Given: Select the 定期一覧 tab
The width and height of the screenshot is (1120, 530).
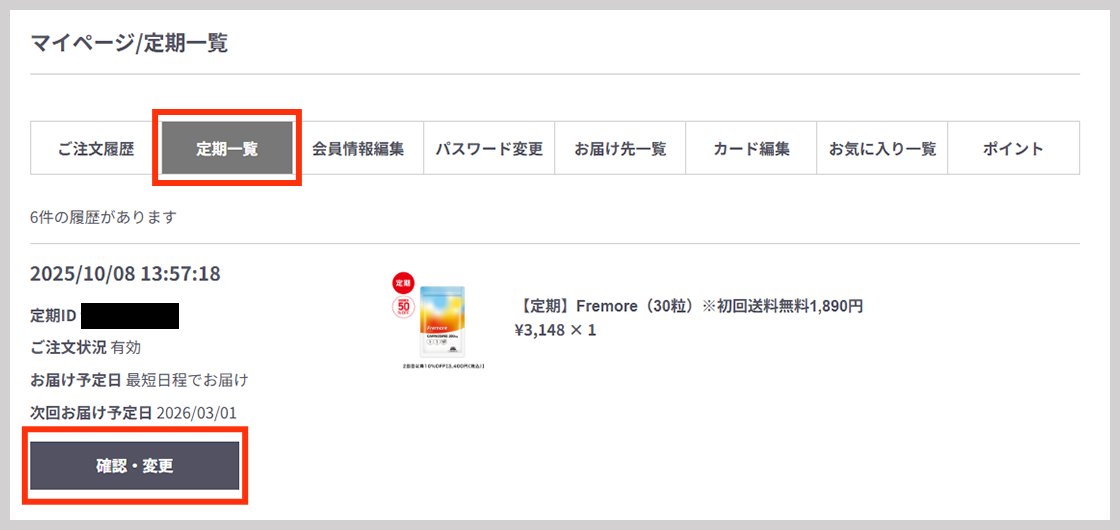Looking at the screenshot, I should pyautogui.click(x=227, y=149).
